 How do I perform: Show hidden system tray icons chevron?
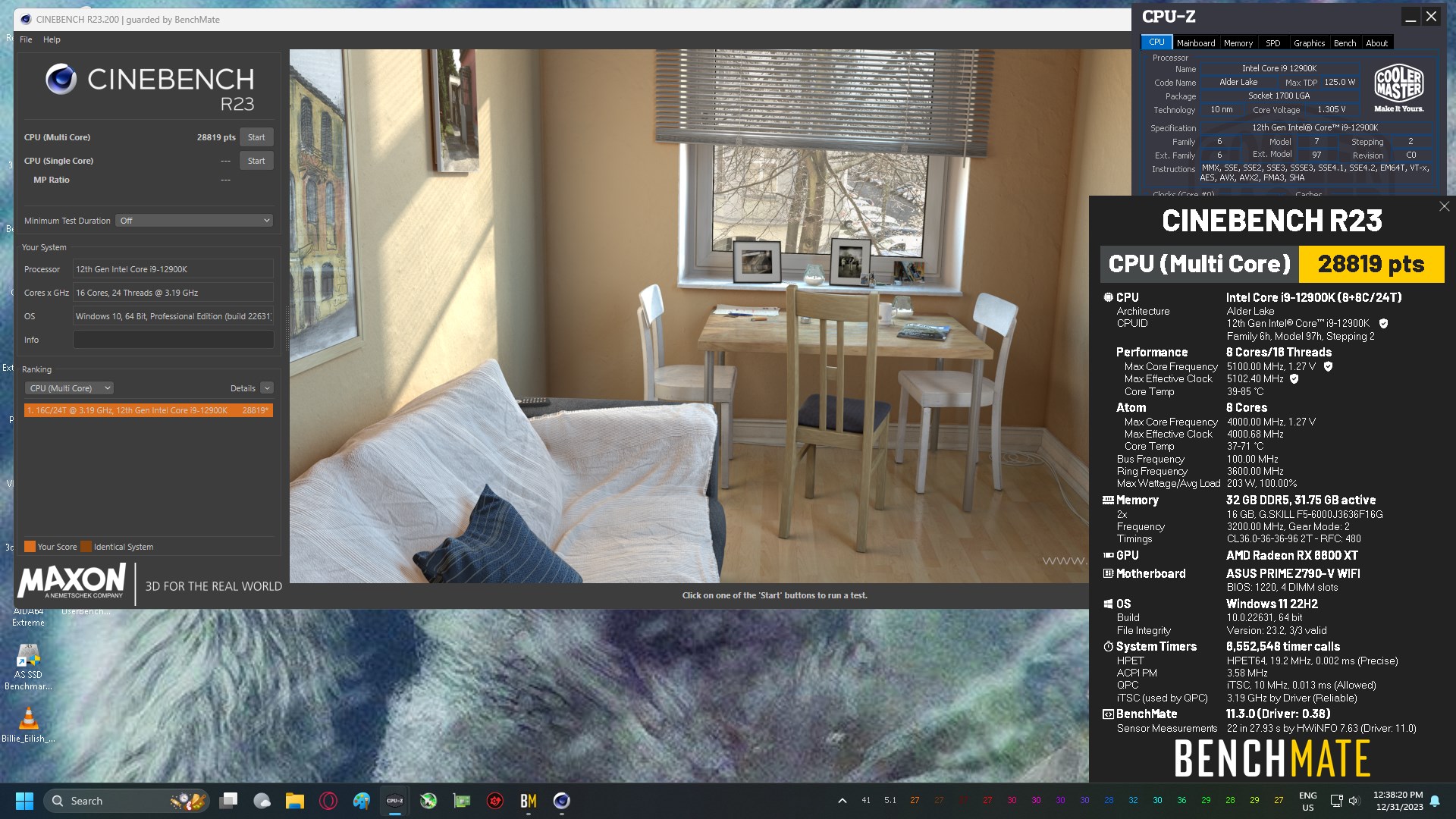click(x=842, y=801)
